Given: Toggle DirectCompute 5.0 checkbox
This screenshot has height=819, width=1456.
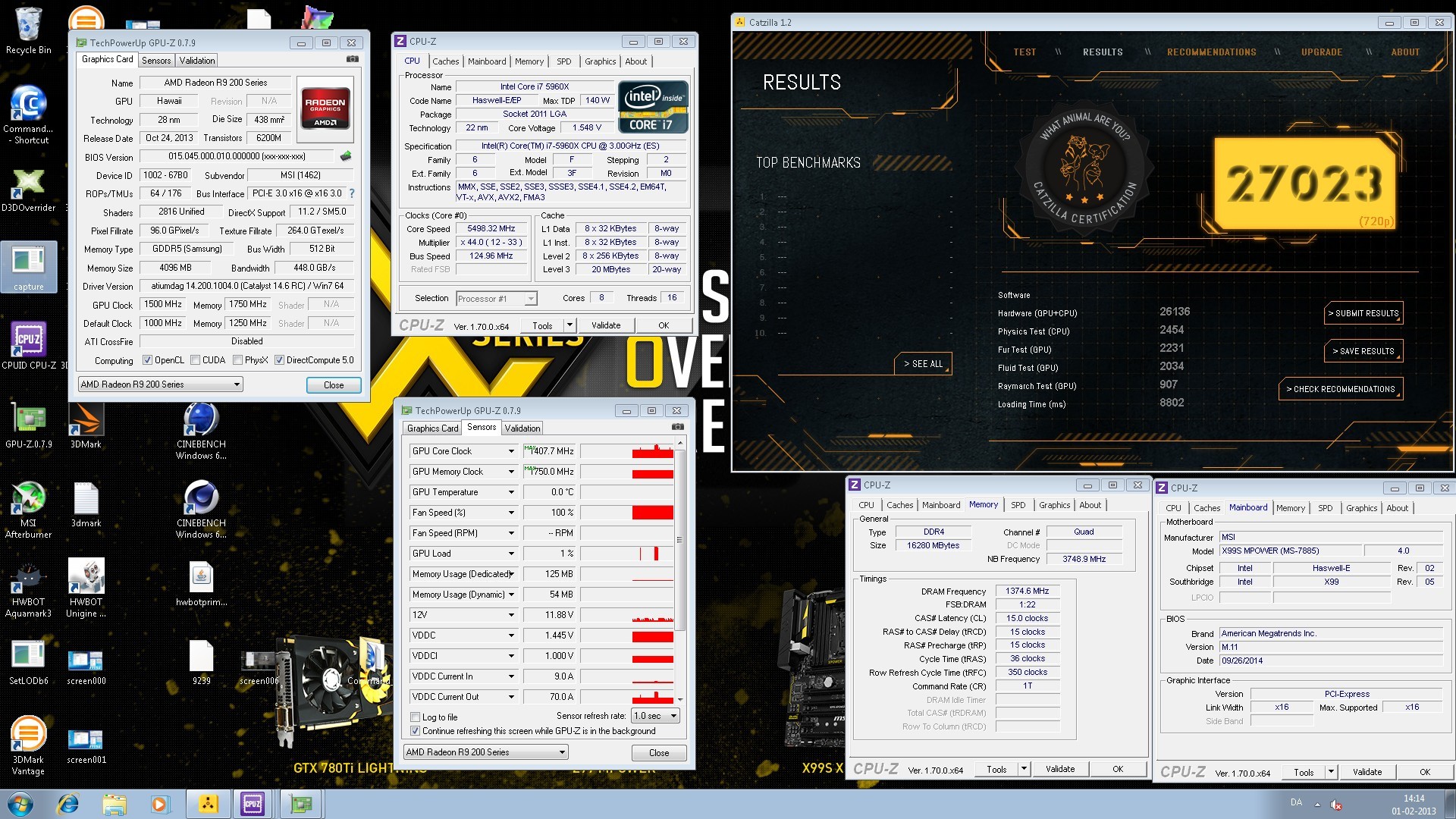Looking at the screenshot, I should point(280,360).
